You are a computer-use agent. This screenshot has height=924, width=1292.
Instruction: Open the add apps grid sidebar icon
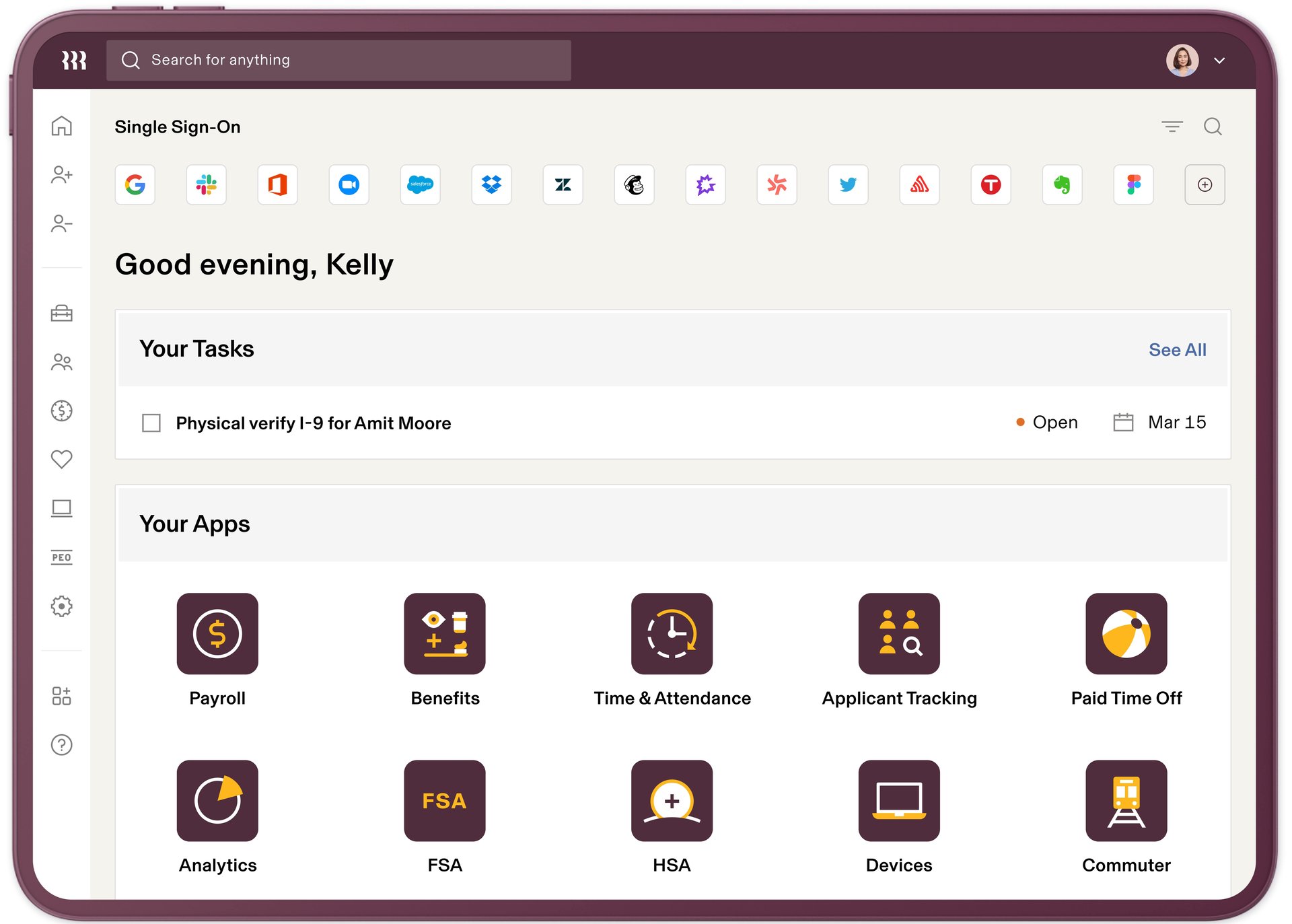(61, 696)
